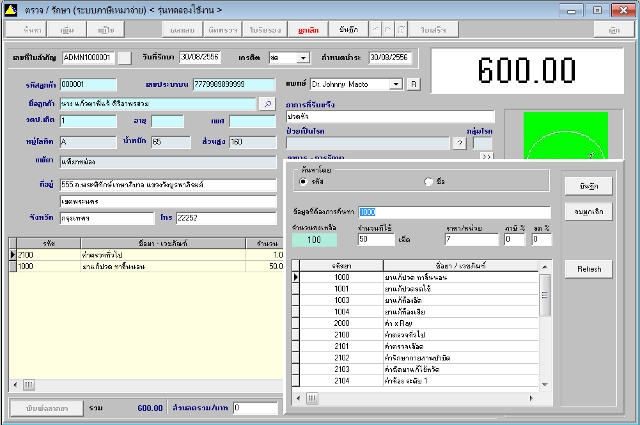Screen dimensions: 640x425
Task: Select the ชื่อ search-by radio button
Action: tap(429, 181)
